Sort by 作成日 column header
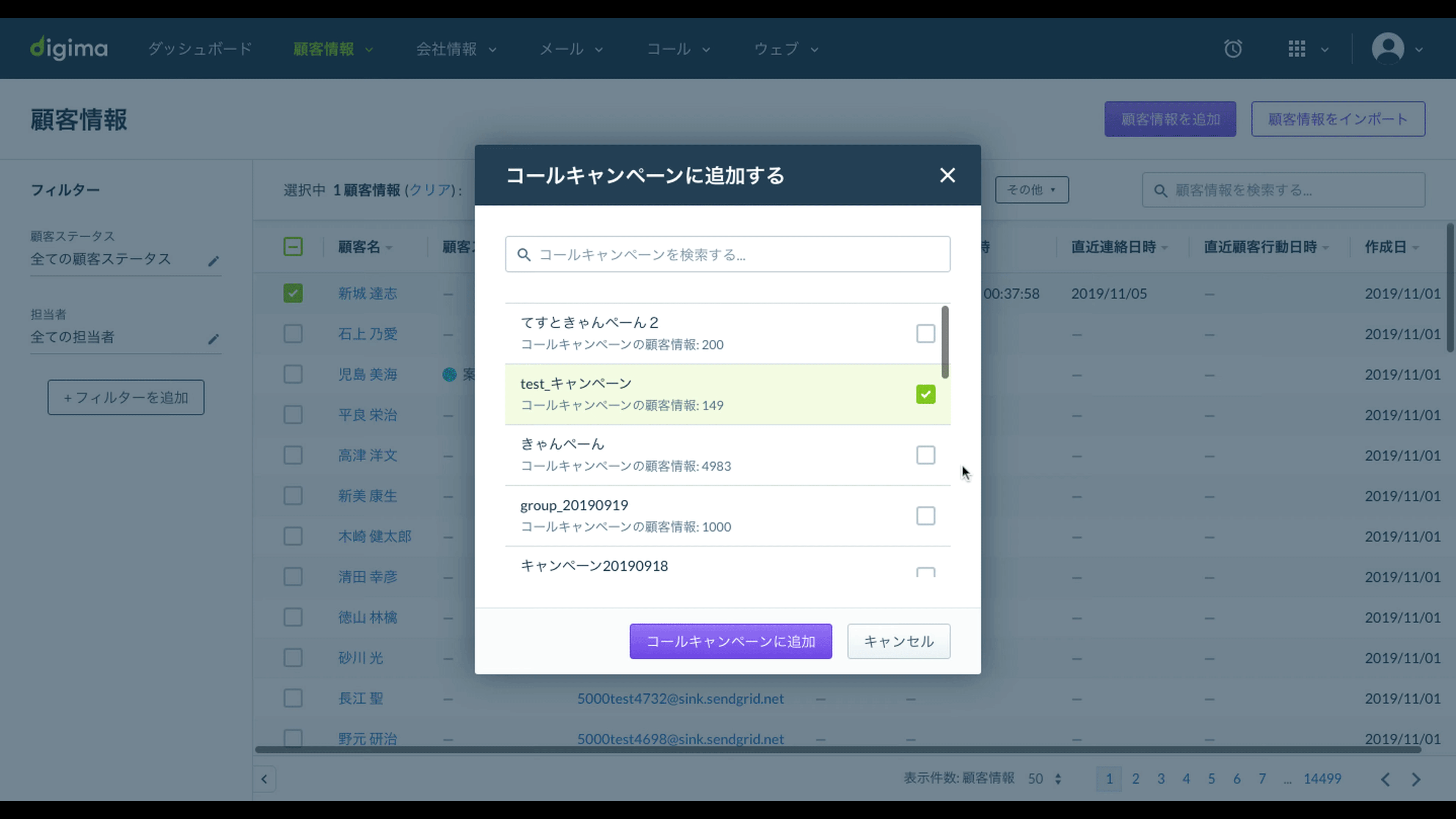Viewport: 1456px width, 819px height. (1392, 247)
